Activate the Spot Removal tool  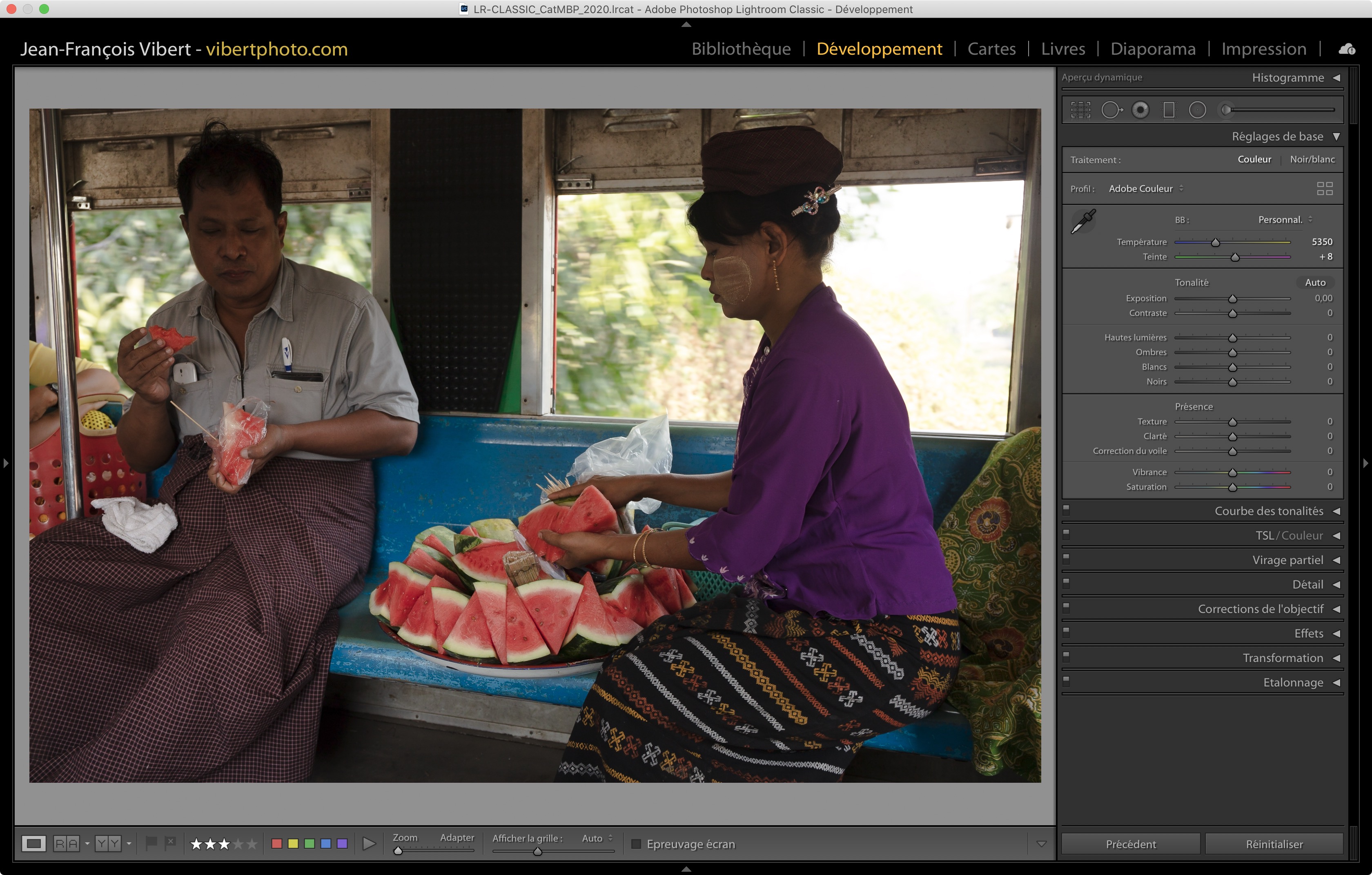(1111, 110)
